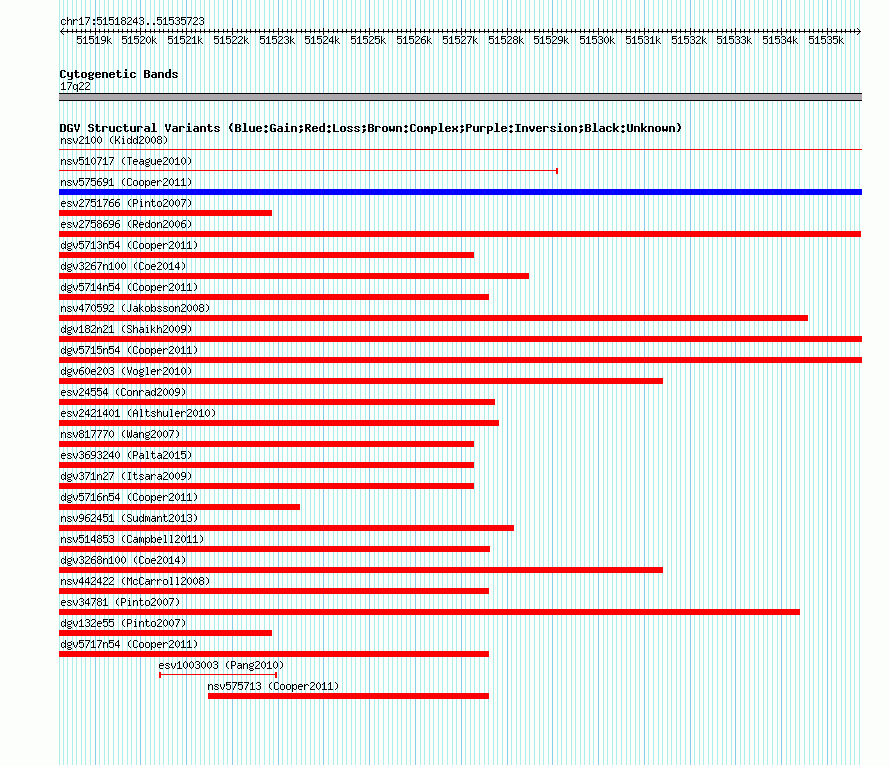Click the DGV Structural Variants track title
The image size is (890, 765).
(x=370, y=128)
